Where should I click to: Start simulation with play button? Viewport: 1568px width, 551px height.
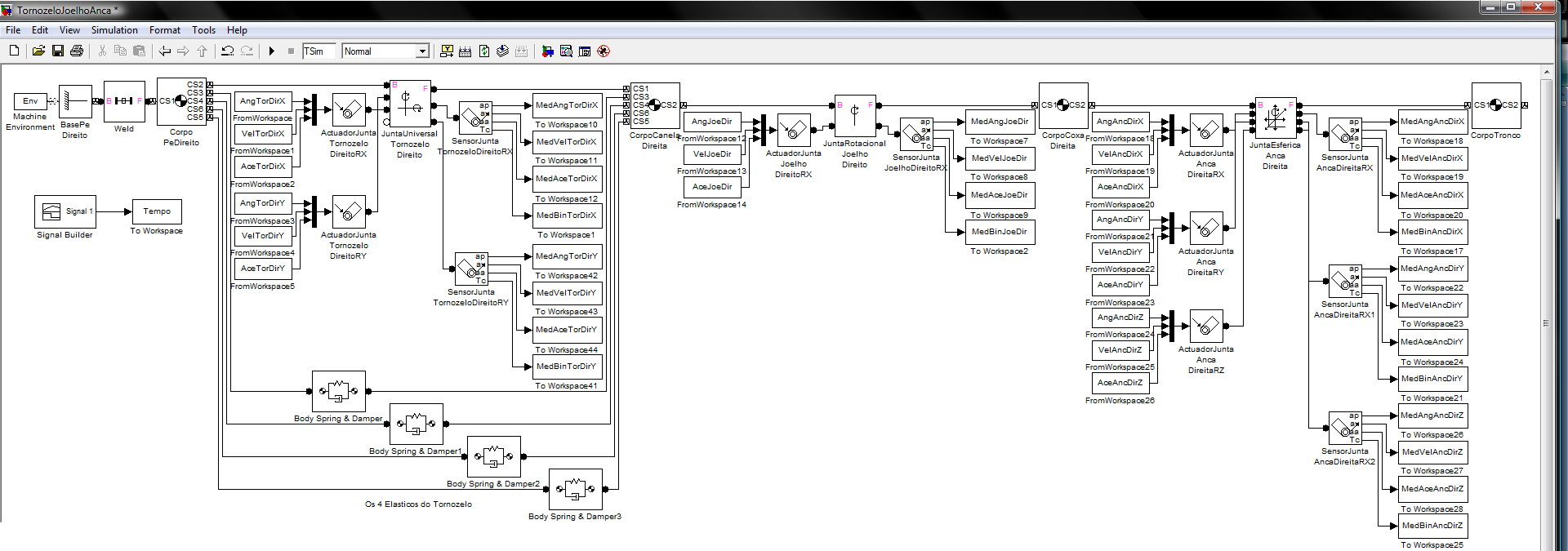click(272, 51)
